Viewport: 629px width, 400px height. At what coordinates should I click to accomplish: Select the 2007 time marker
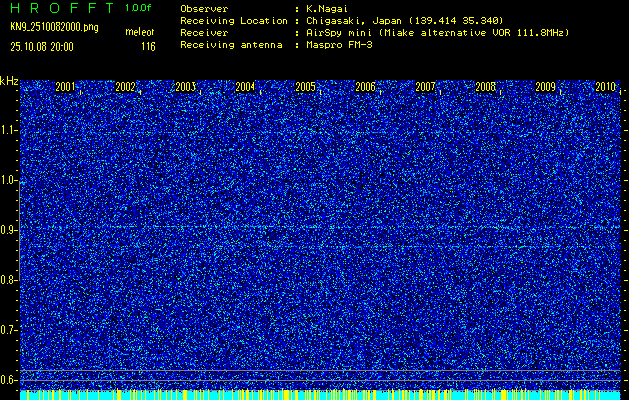coord(425,87)
